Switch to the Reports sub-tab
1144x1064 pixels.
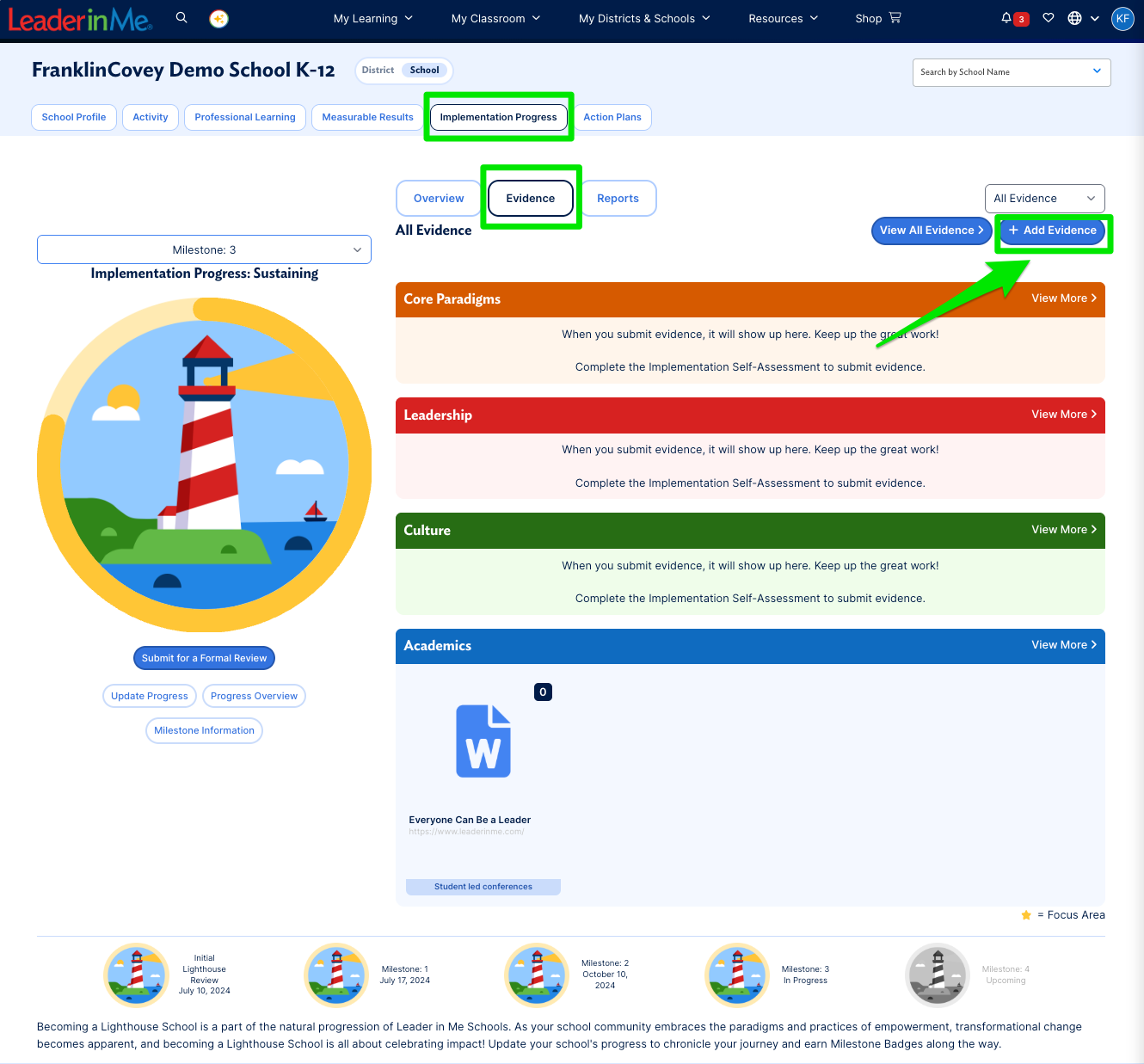click(x=618, y=199)
